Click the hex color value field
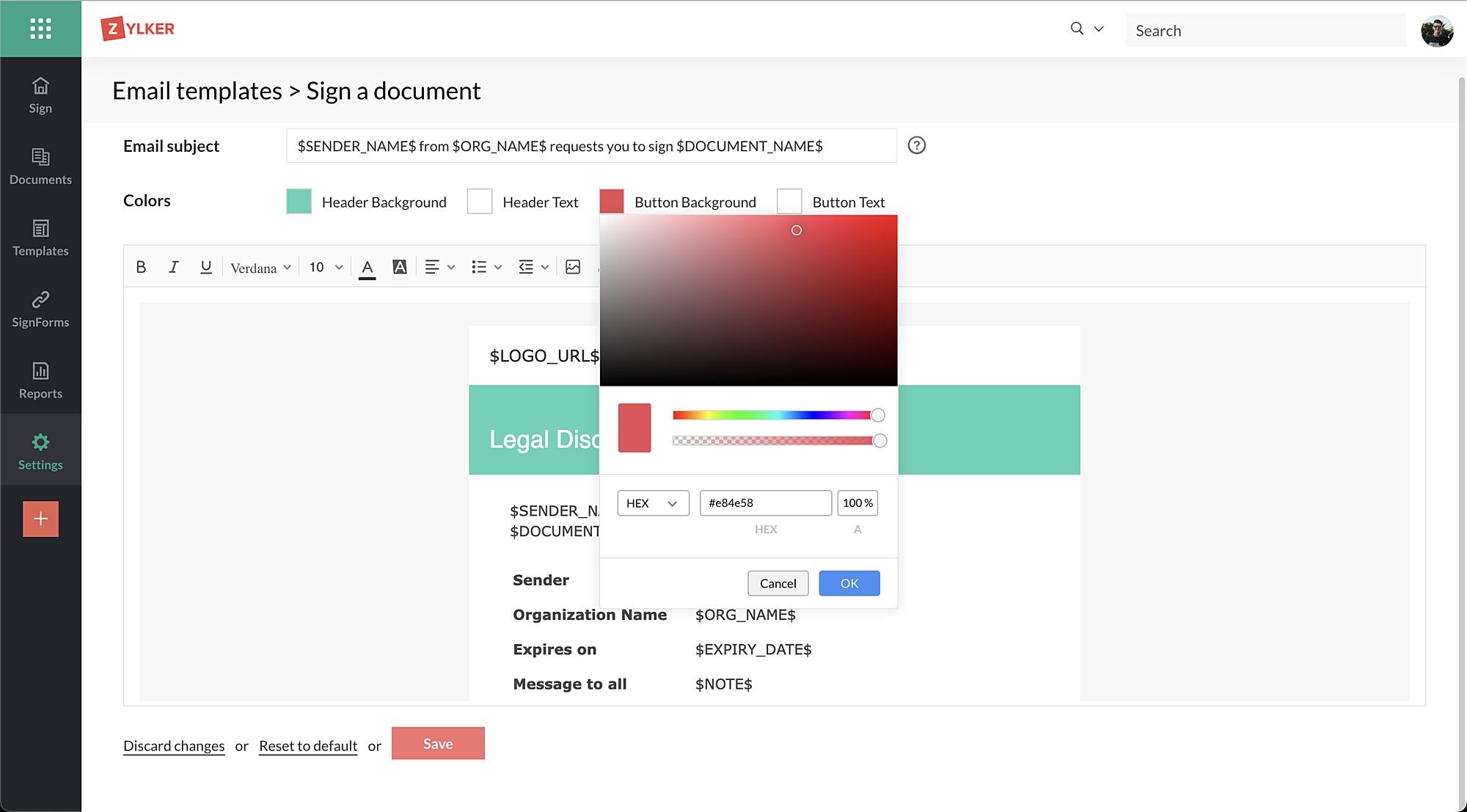This screenshot has height=812, width=1467. [765, 503]
